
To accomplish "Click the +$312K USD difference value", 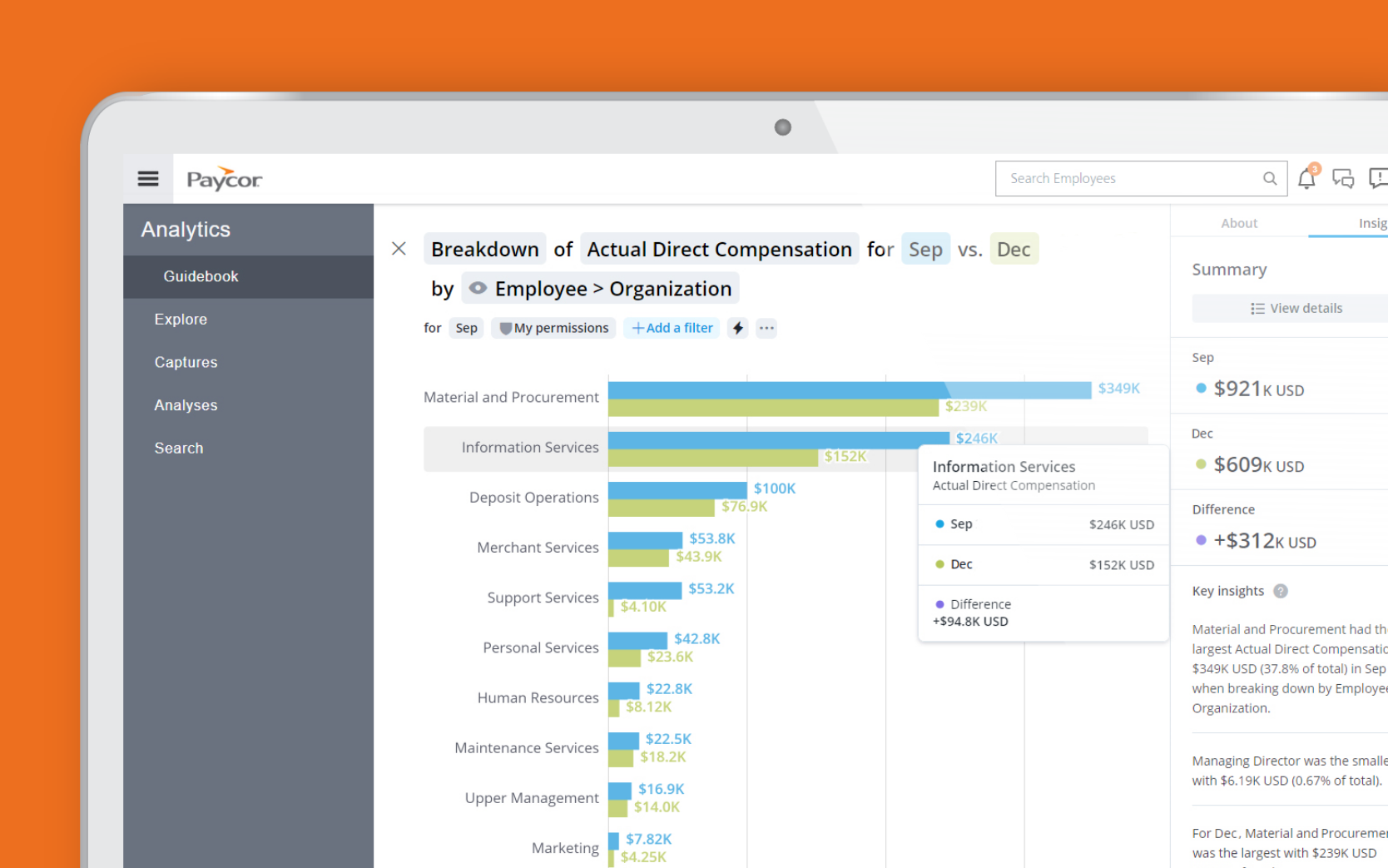I will point(1265,541).
